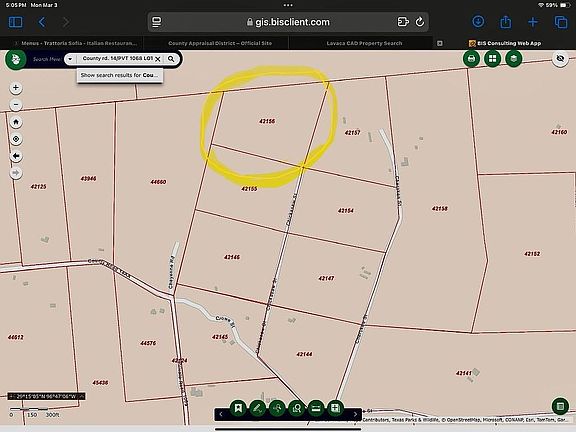Open the bookmarks tool in bottom toolbar
This screenshot has width=576, height=432.
pyautogui.click(x=238, y=408)
